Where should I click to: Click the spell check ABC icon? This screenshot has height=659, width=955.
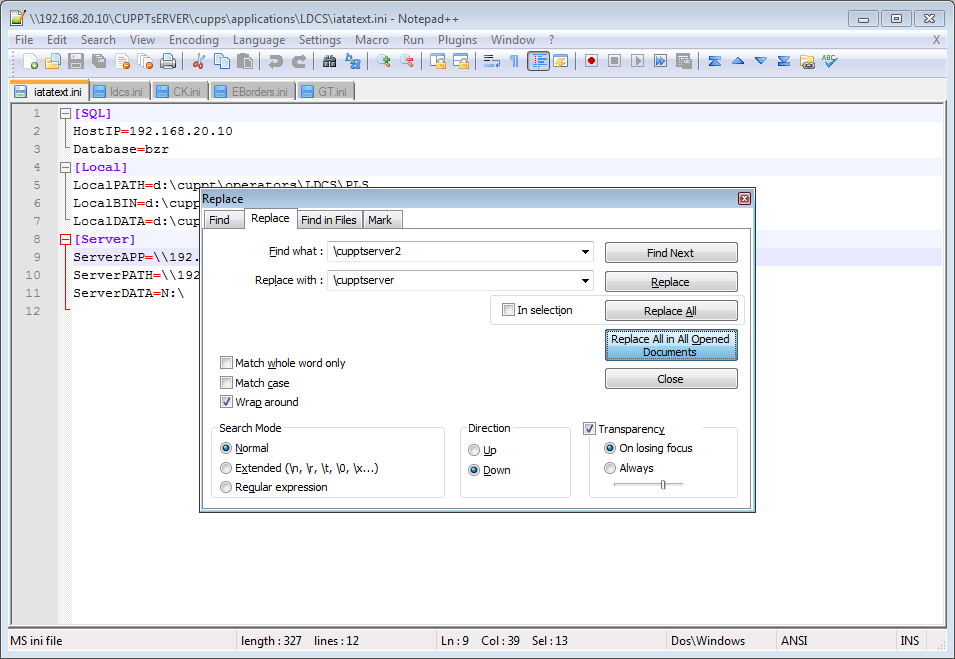click(829, 62)
